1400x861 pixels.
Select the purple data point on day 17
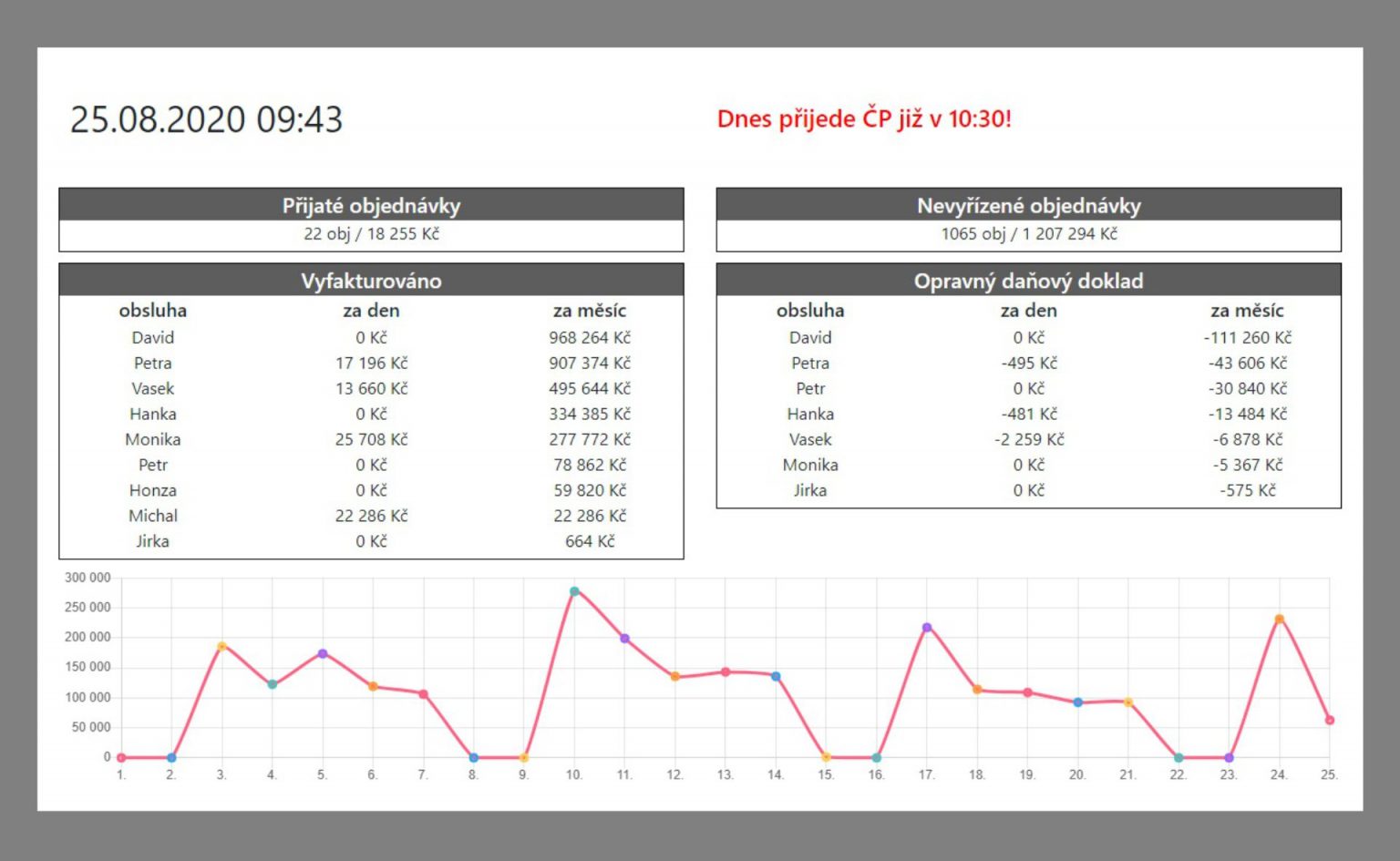tap(928, 627)
